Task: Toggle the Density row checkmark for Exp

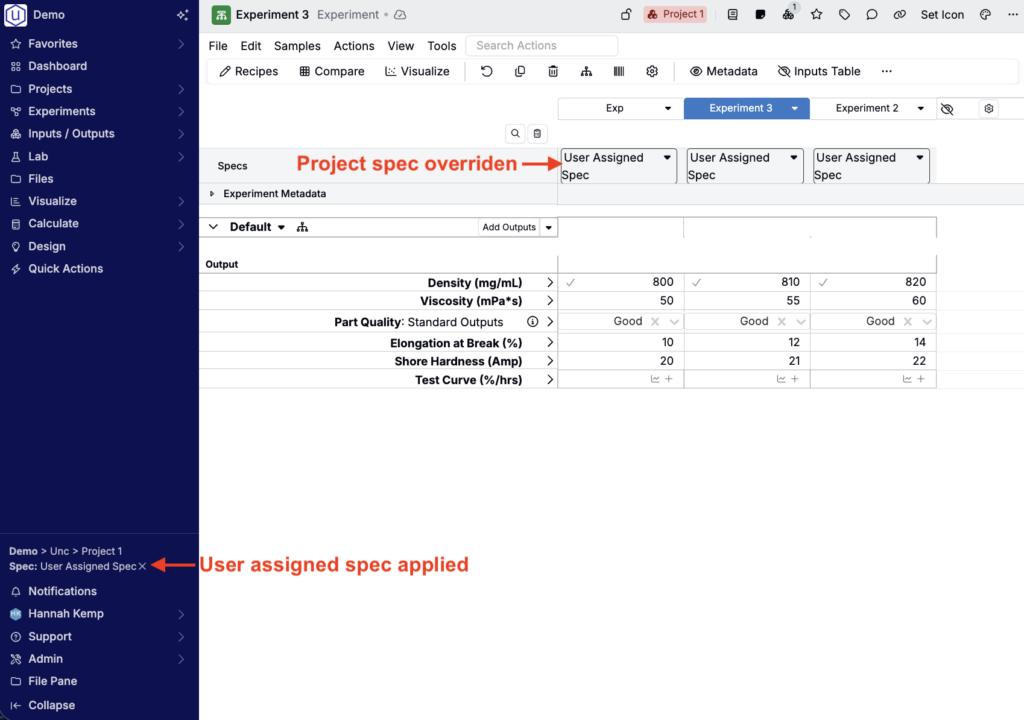Action: click(571, 283)
